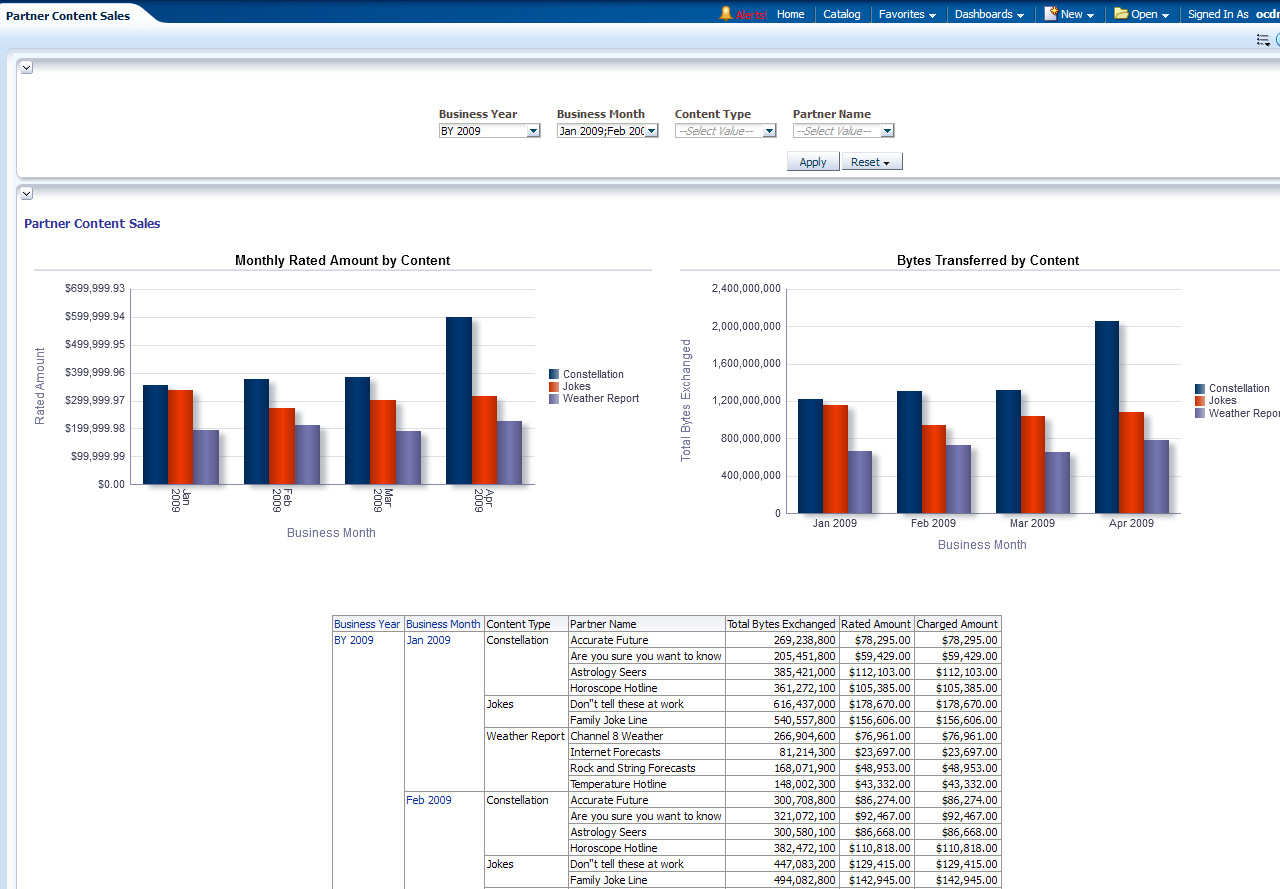Viewport: 1280px width, 889px height.
Task: Open the Dashboards menu
Action: pos(988,14)
